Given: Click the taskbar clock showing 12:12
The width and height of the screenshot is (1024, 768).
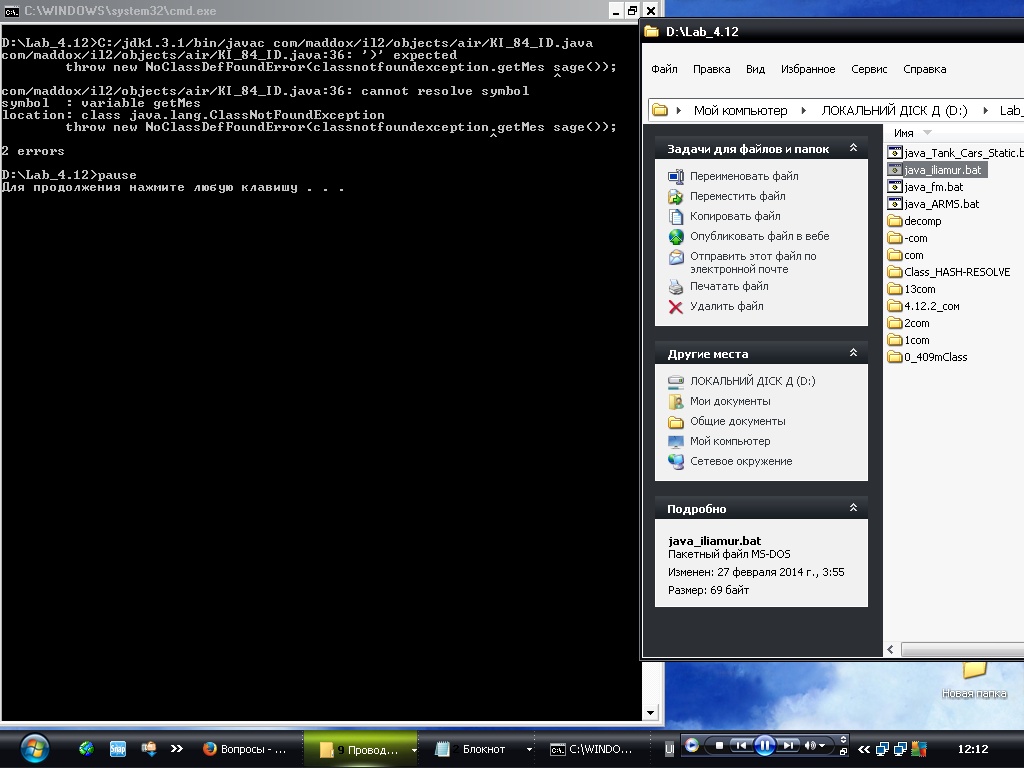Looking at the screenshot, I should [972, 749].
